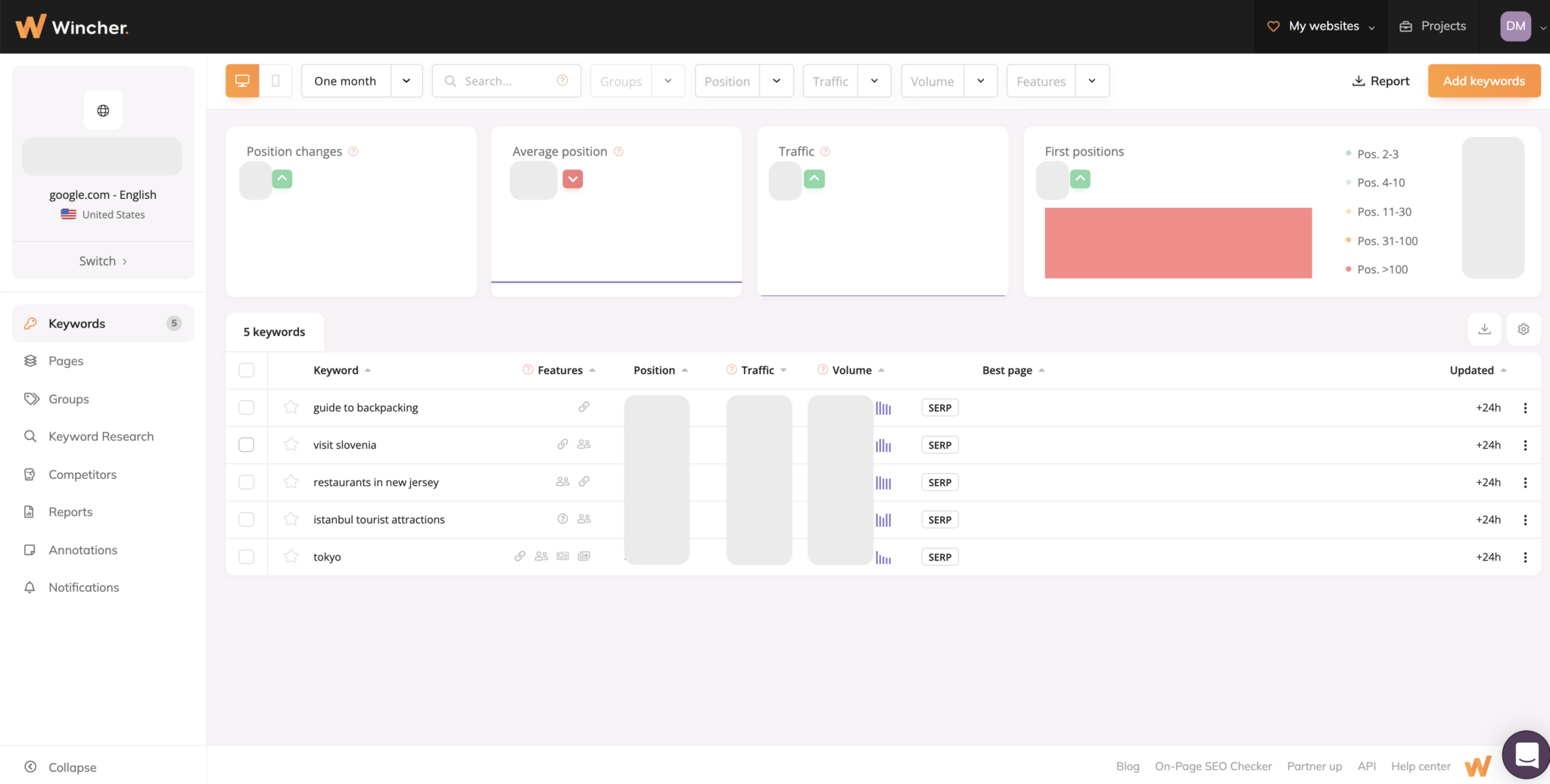Open the Reports section

click(70, 512)
